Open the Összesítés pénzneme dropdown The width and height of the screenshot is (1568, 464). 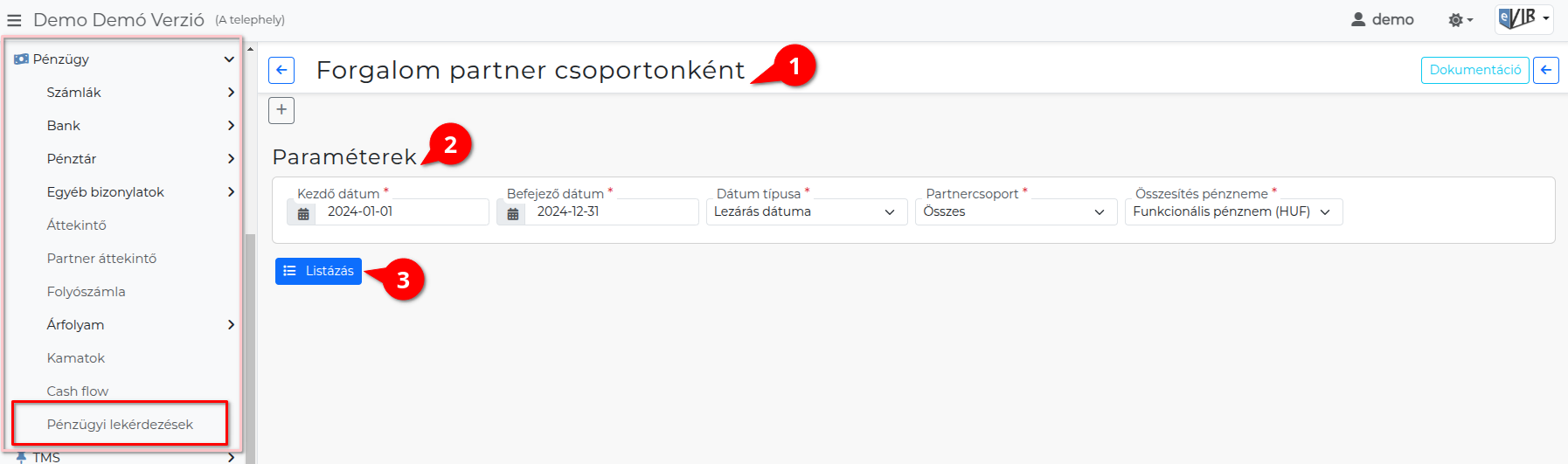tap(1233, 211)
